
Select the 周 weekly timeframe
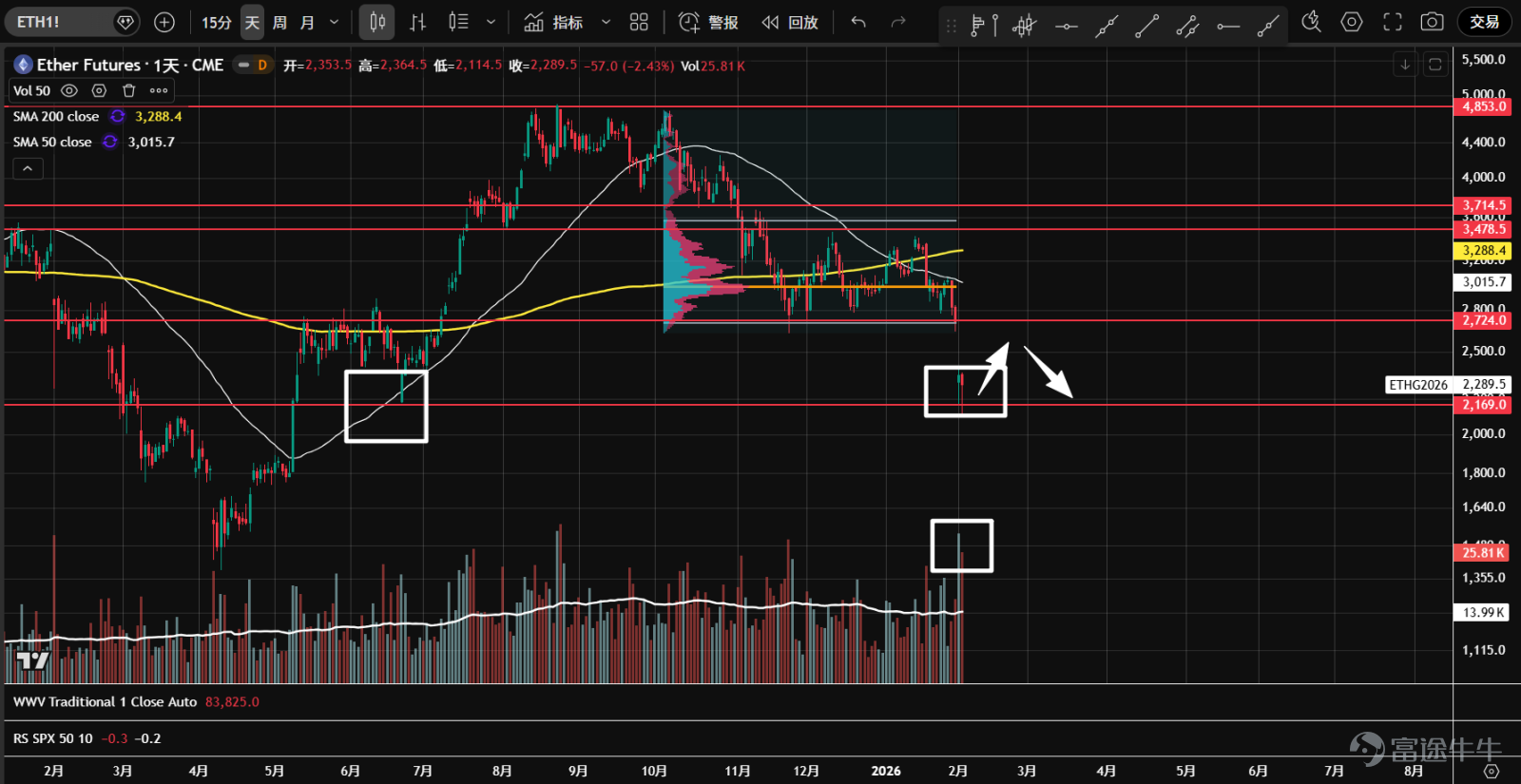click(279, 22)
